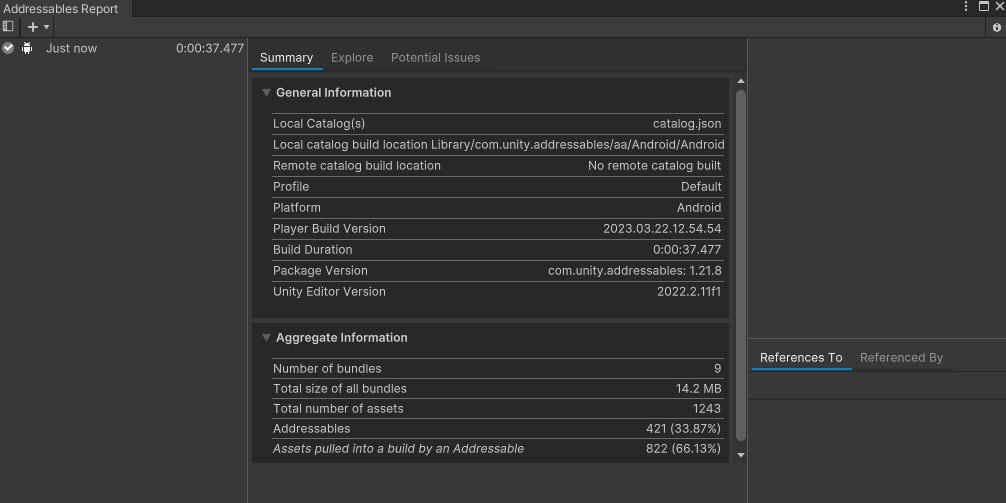This screenshot has width=1006, height=503.
Task: Click 'Assets pulled into a build' label
Action: coord(398,449)
